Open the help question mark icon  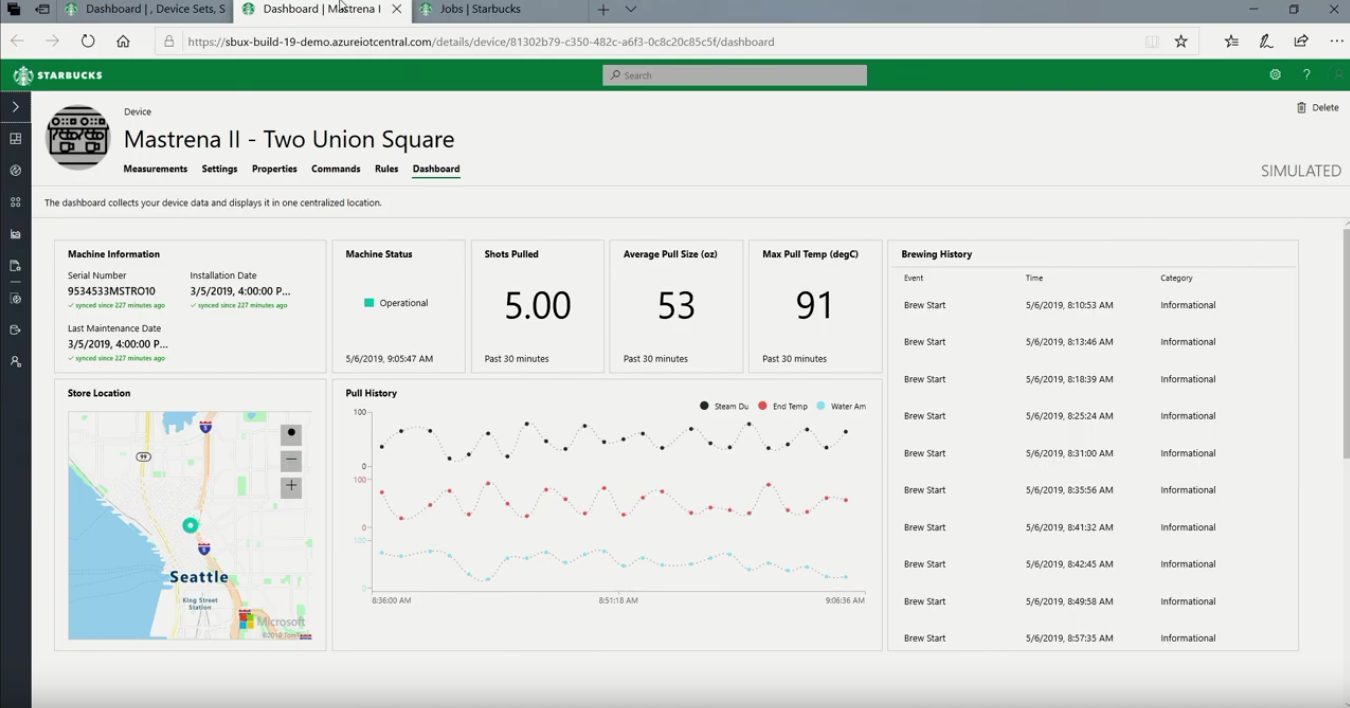pos(1306,75)
